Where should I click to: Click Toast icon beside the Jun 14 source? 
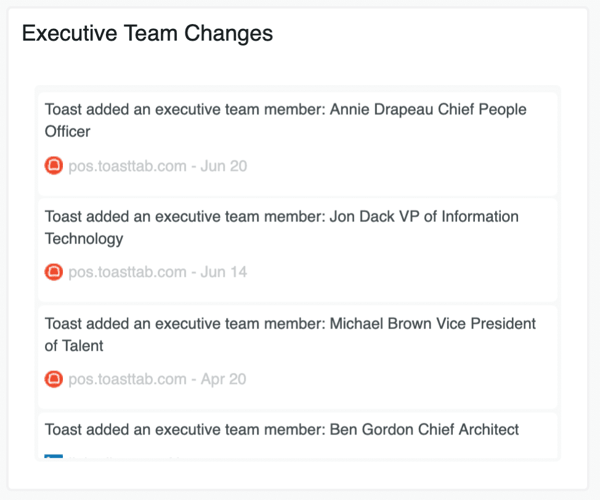[x=54, y=272]
